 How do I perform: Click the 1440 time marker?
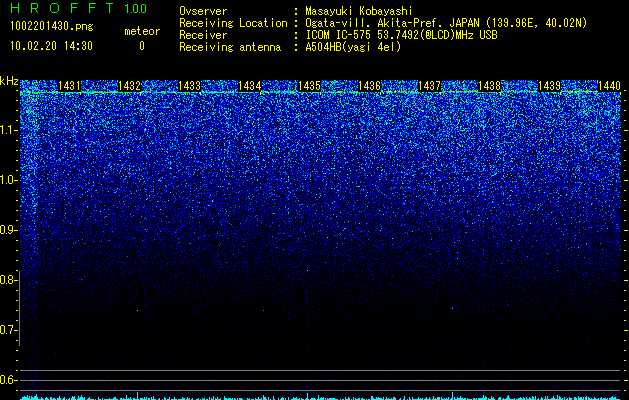coord(609,86)
